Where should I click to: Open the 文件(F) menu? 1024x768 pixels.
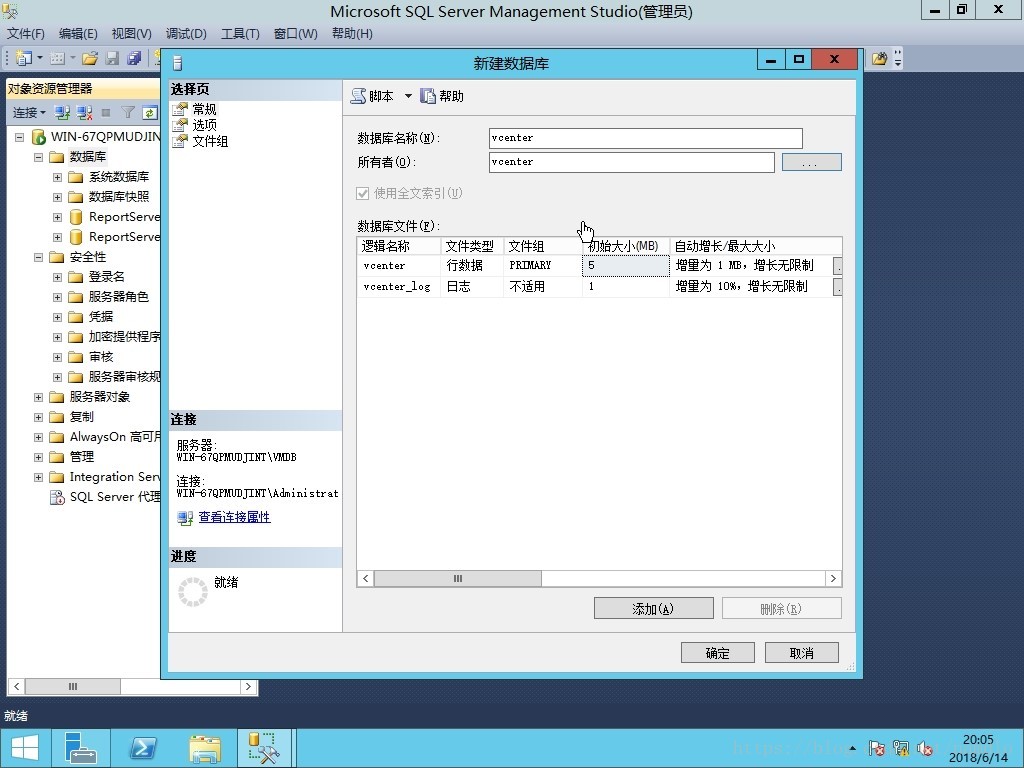(25, 34)
